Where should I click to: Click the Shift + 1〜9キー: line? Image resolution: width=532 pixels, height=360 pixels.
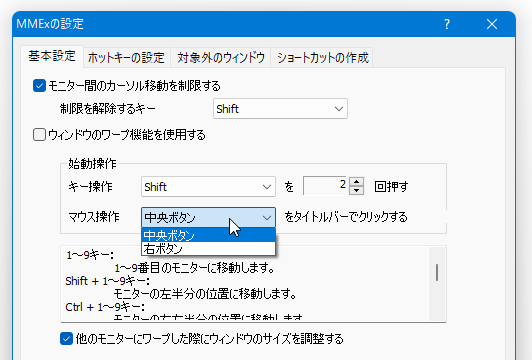(108, 281)
